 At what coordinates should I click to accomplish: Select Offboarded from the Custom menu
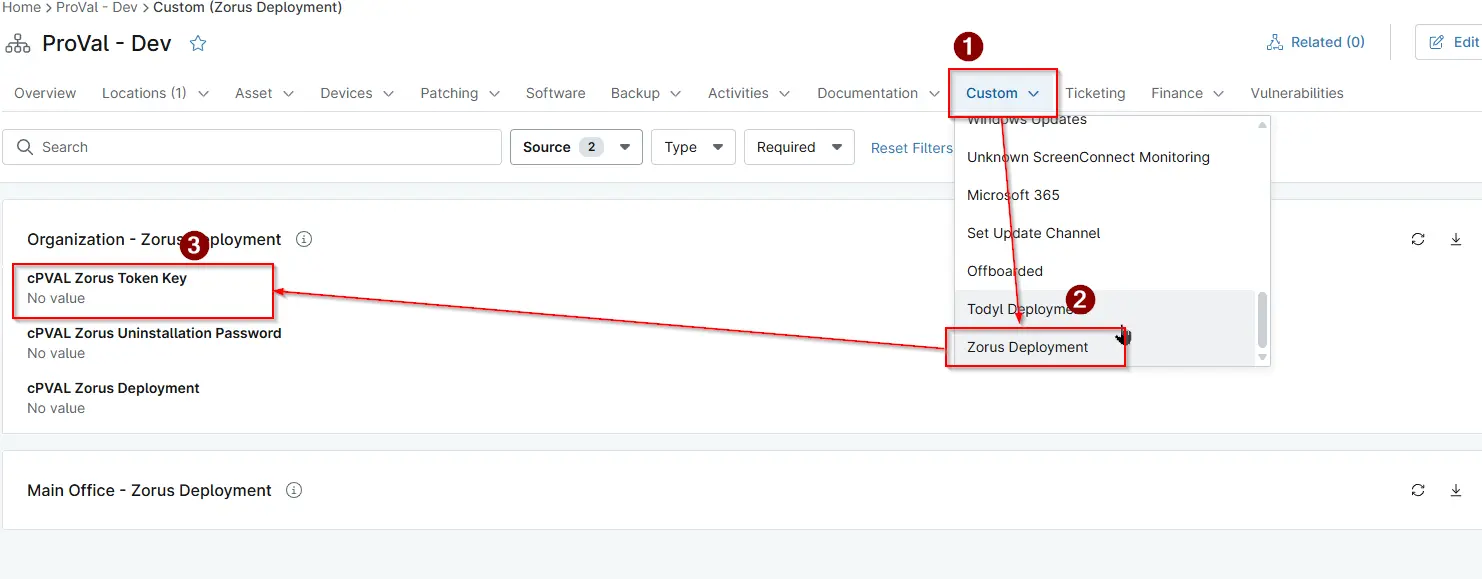pos(1105,271)
